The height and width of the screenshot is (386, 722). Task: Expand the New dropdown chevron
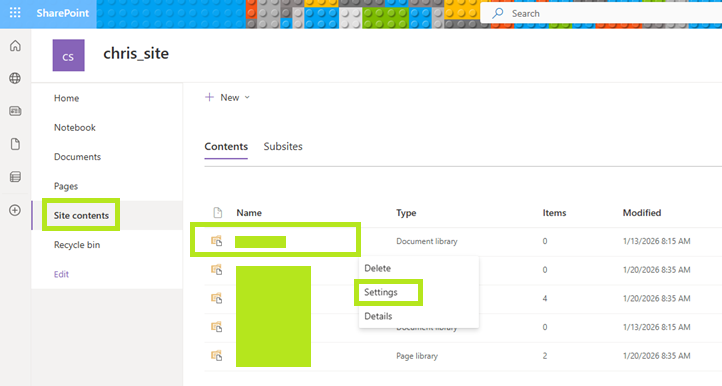(x=247, y=97)
